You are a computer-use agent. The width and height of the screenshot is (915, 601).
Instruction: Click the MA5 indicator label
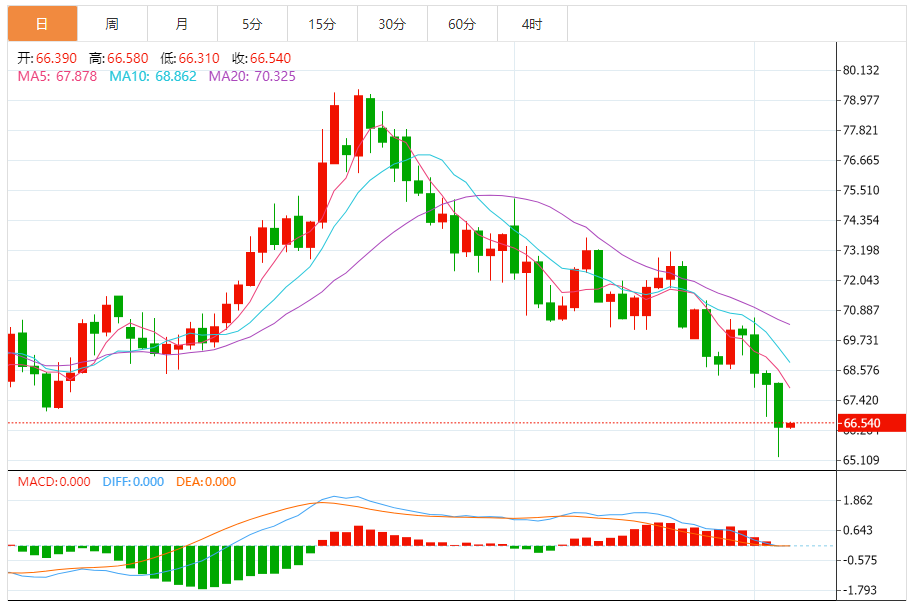click(x=57, y=76)
